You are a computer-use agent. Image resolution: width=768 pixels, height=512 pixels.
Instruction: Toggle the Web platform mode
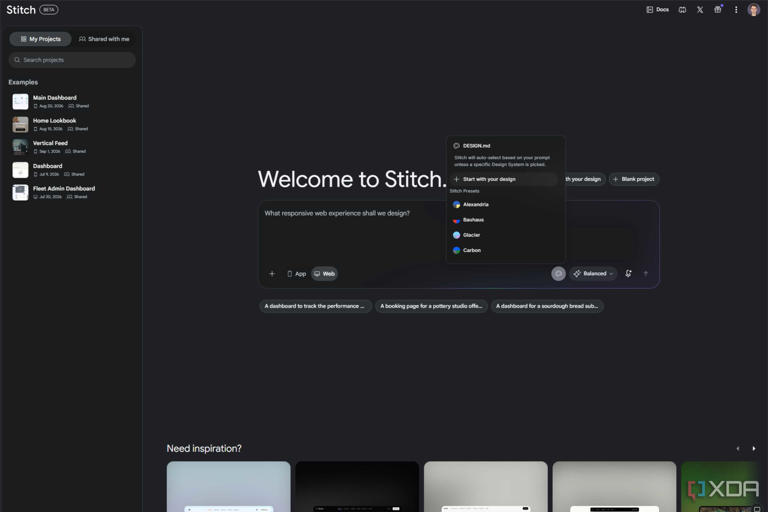[x=324, y=273]
